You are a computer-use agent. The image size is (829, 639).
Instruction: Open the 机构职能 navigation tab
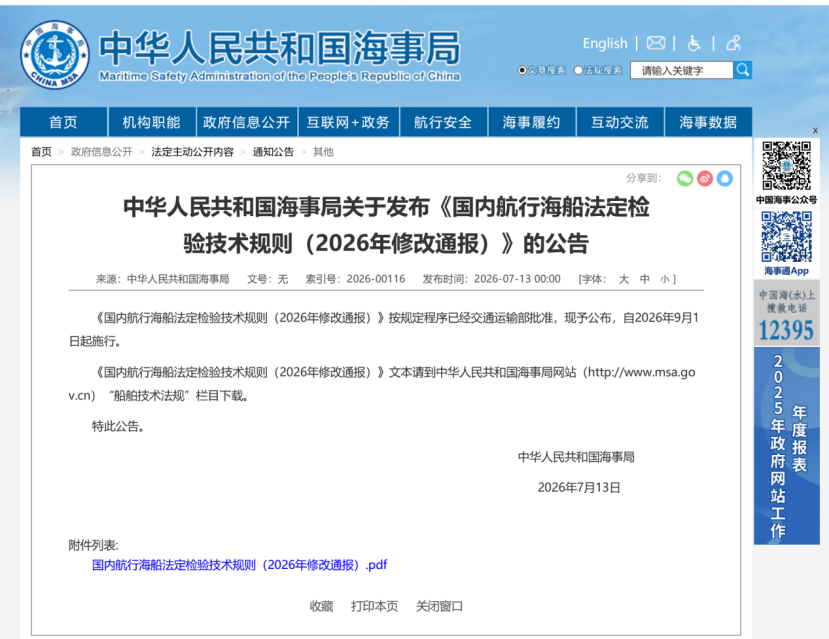pos(152,122)
